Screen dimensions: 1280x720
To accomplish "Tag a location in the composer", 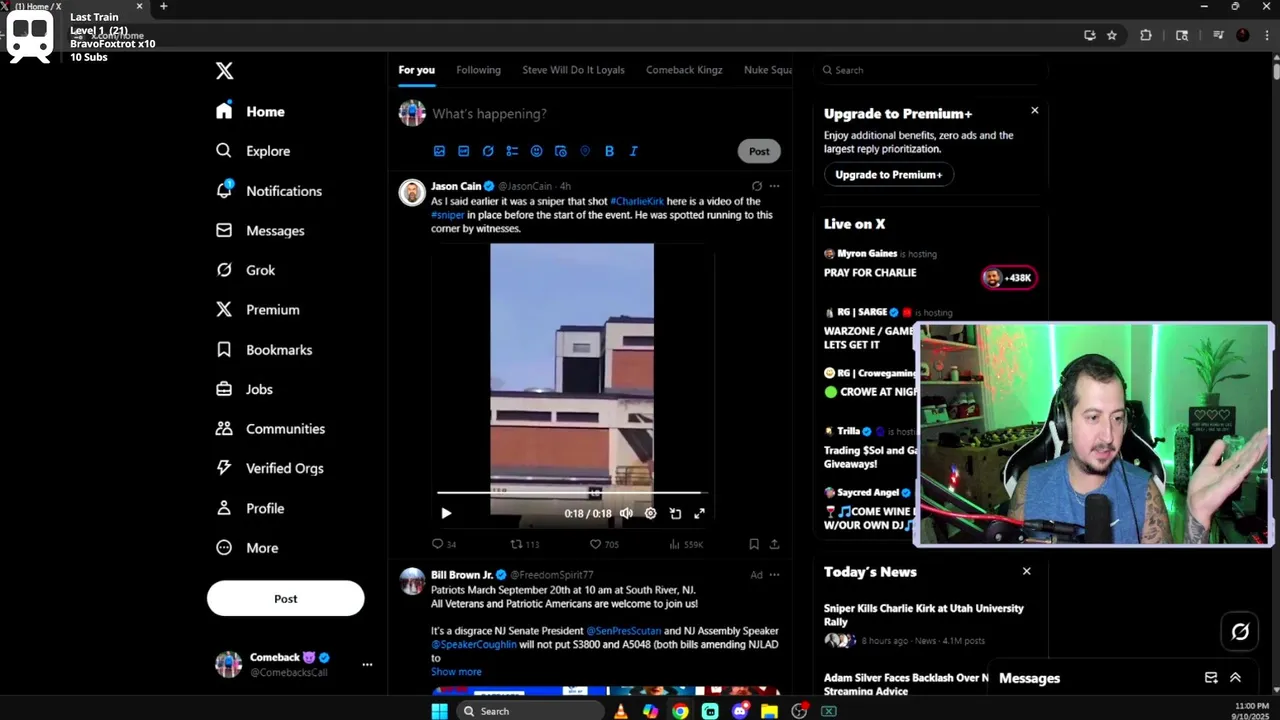I will click(585, 151).
